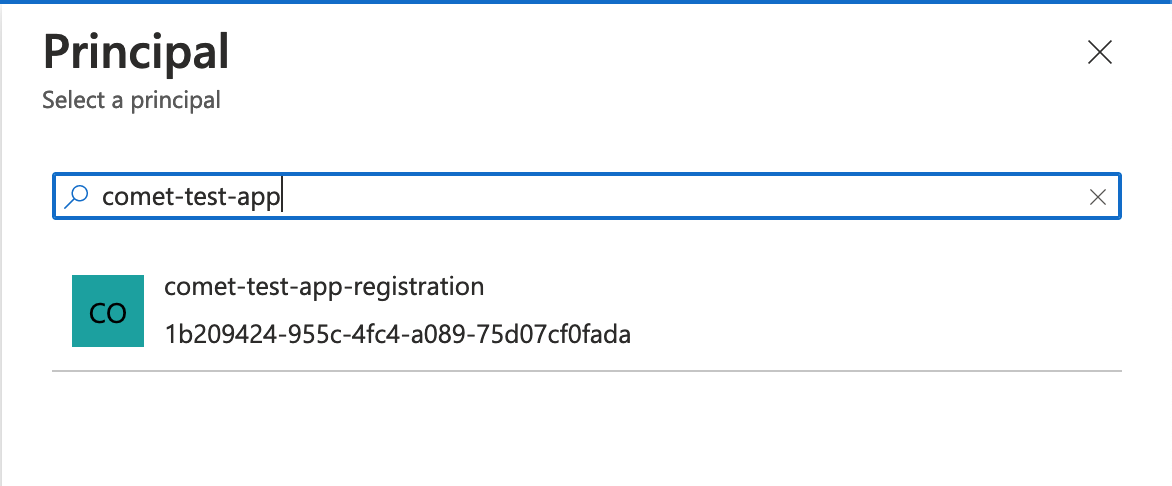Click the blue bar atop the panel
Viewport: 1172px width, 486px height.
point(586,1)
